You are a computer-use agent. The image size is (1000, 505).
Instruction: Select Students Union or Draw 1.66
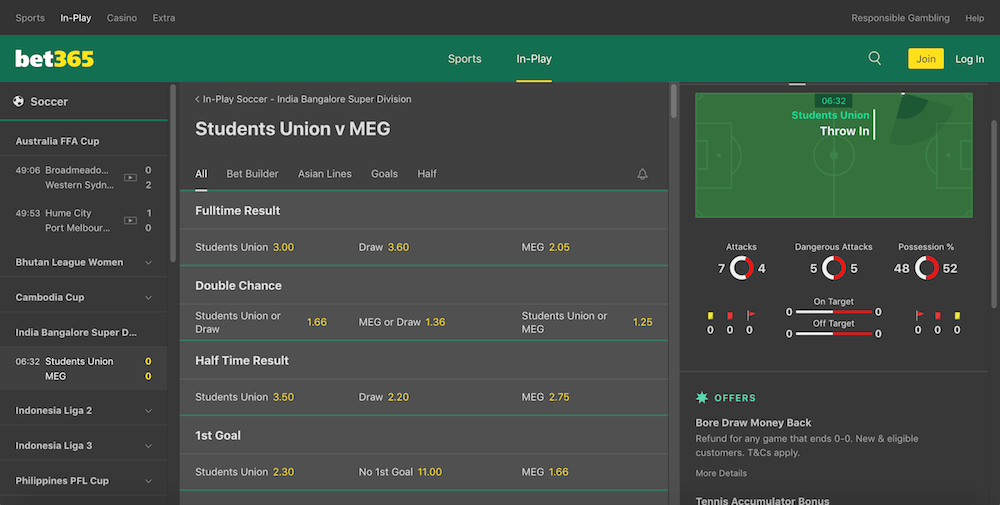coord(261,322)
